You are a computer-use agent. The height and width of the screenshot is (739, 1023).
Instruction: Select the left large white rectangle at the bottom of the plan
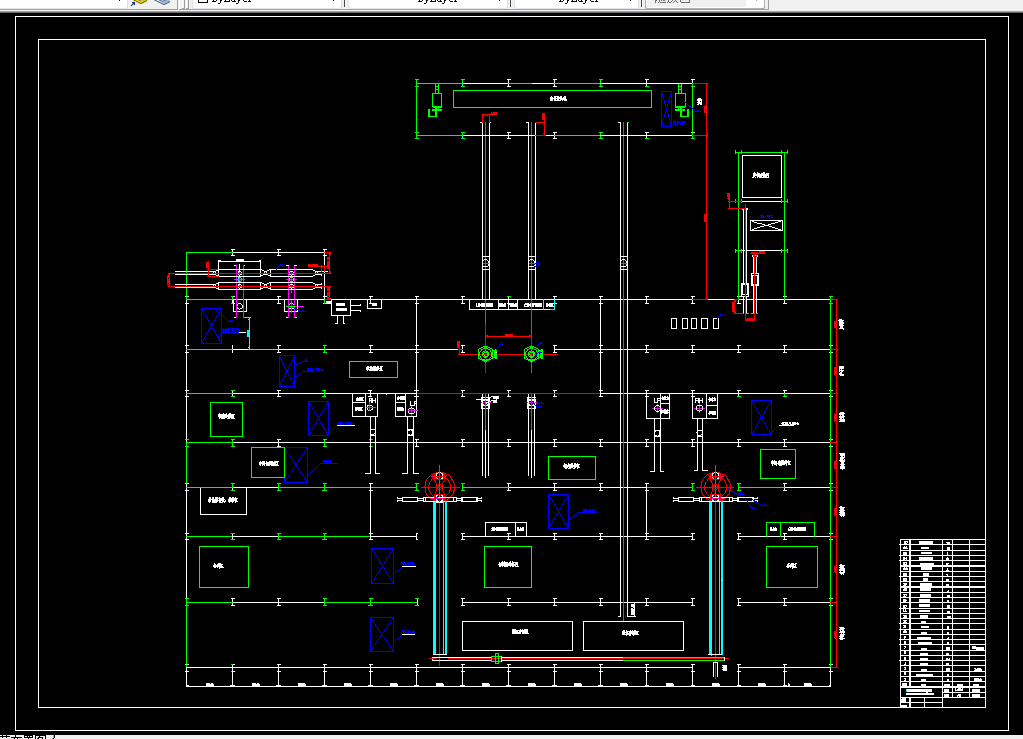click(x=517, y=636)
